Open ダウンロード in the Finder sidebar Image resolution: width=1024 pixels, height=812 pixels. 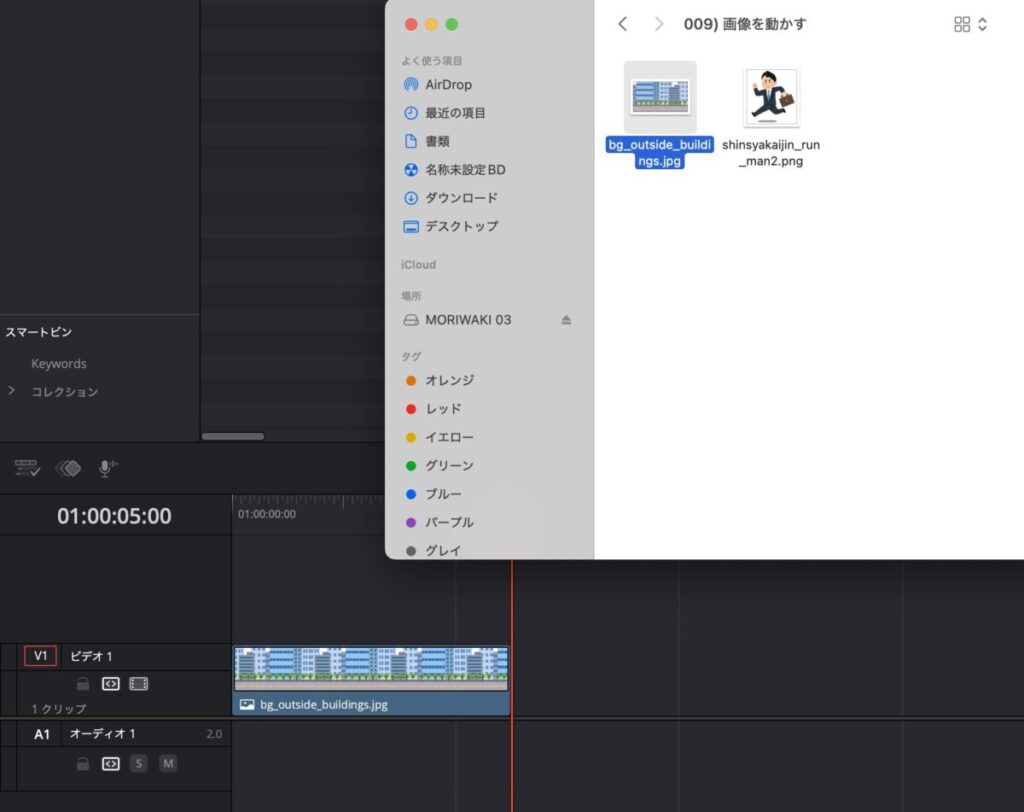(x=460, y=198)
